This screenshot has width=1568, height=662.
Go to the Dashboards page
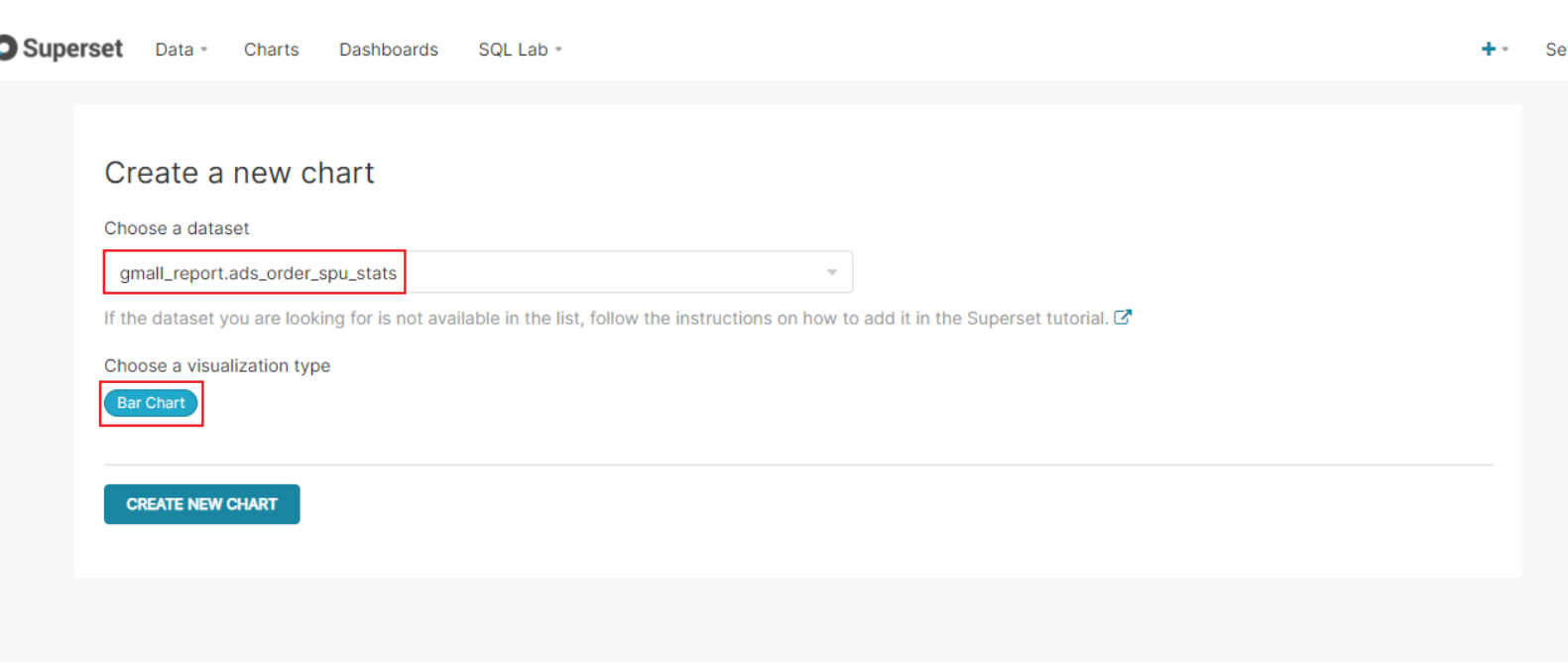(389, 50)
